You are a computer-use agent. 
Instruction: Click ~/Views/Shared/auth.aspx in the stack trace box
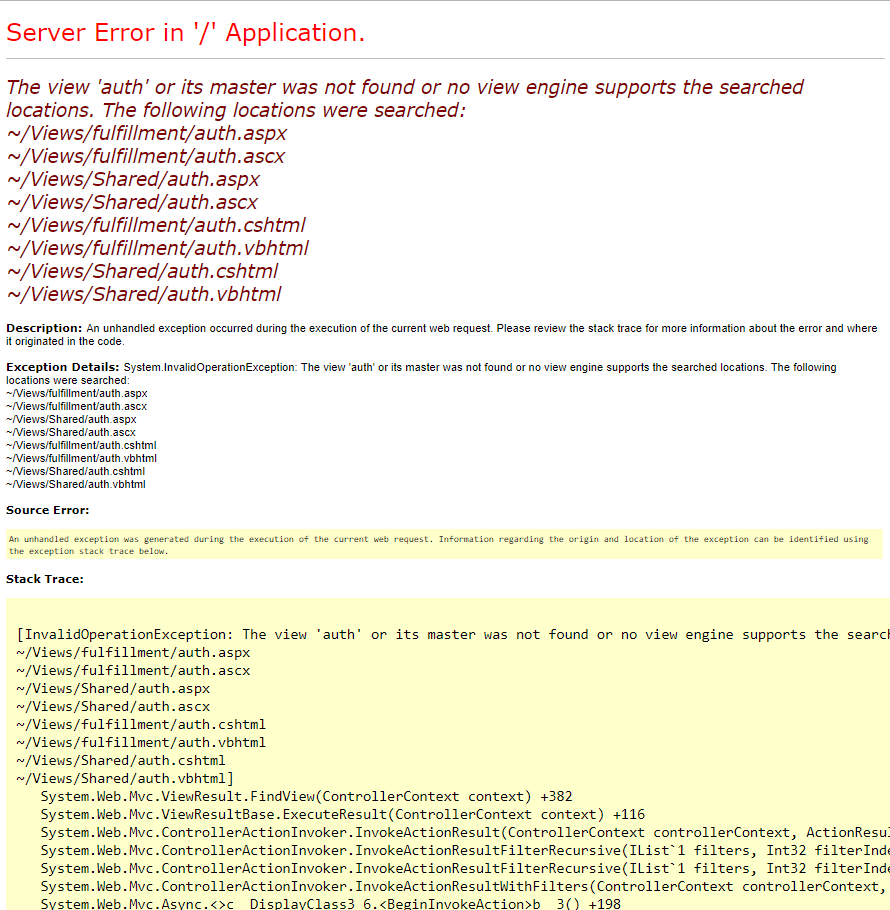click(113, 688)
